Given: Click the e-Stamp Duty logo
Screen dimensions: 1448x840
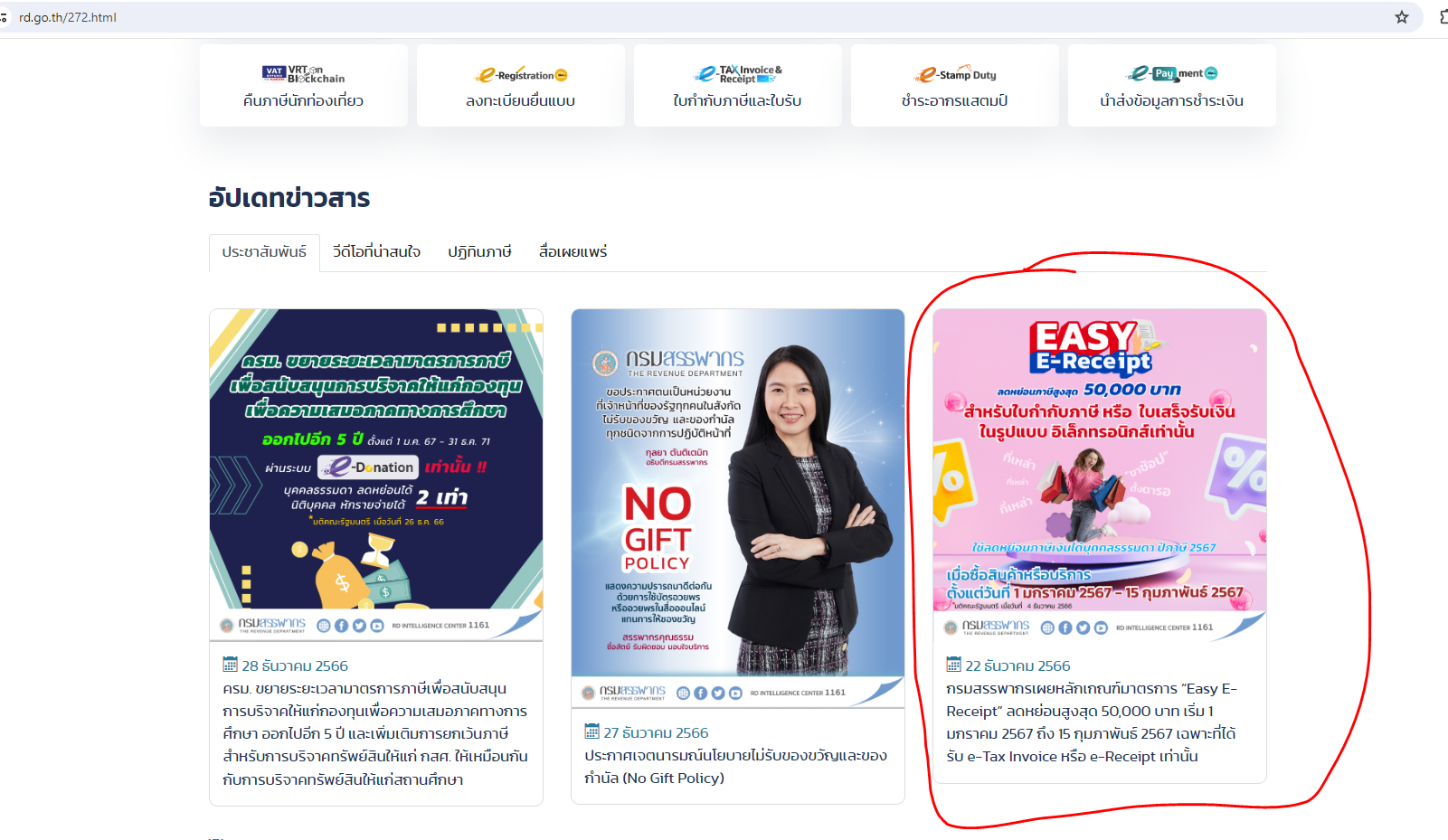Looking at the screenshot, I should 954,75.
